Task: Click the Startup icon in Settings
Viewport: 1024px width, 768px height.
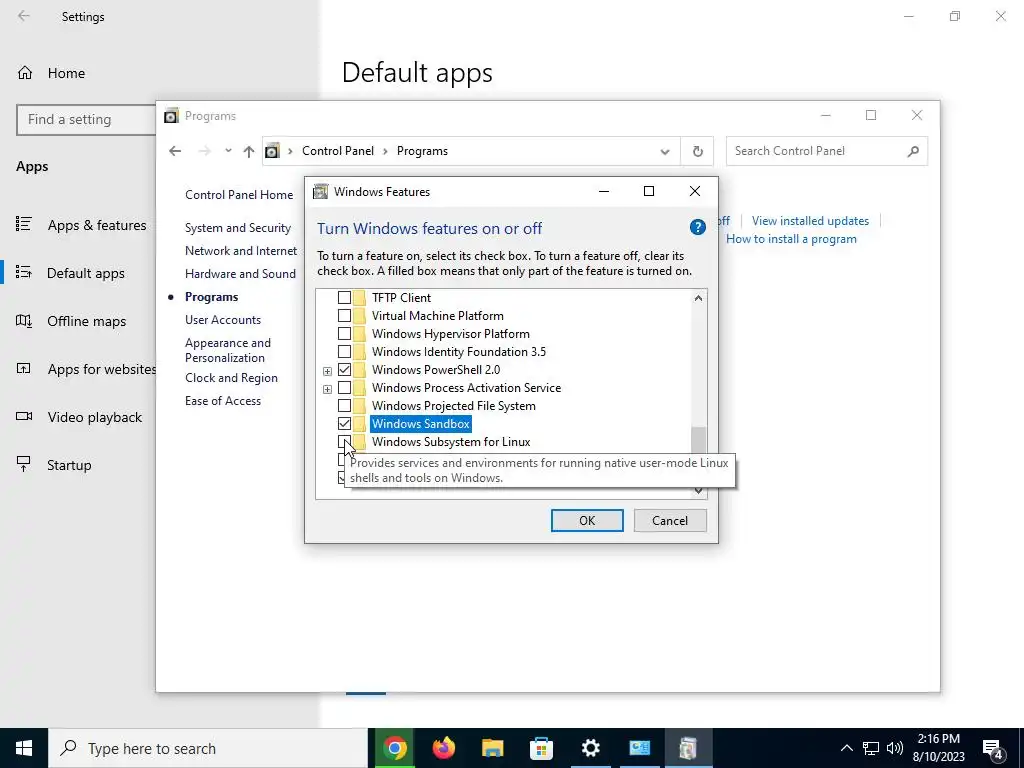Action: coord(24,464)
